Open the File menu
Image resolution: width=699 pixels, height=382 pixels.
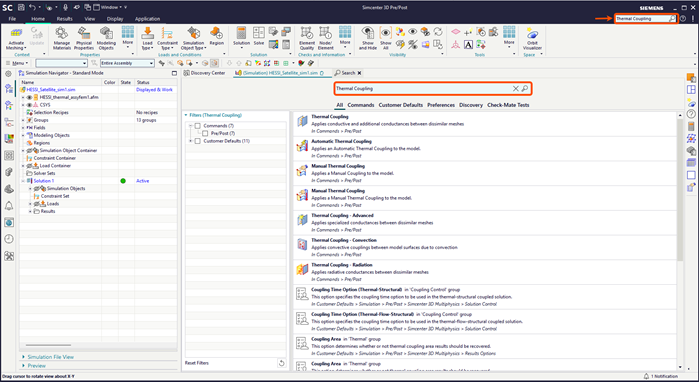[12, 19]
